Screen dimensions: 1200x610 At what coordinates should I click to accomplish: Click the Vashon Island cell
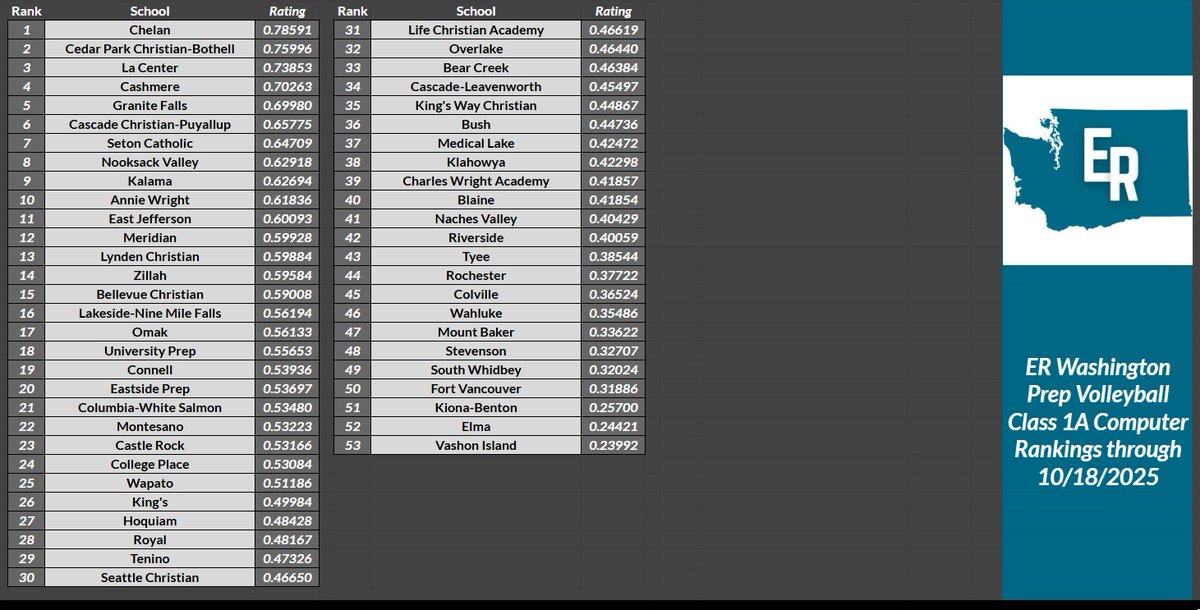(476, 446)
